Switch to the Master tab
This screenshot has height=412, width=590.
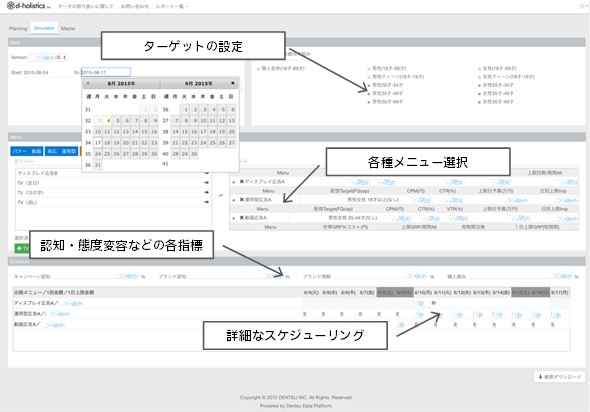[68, 29]
